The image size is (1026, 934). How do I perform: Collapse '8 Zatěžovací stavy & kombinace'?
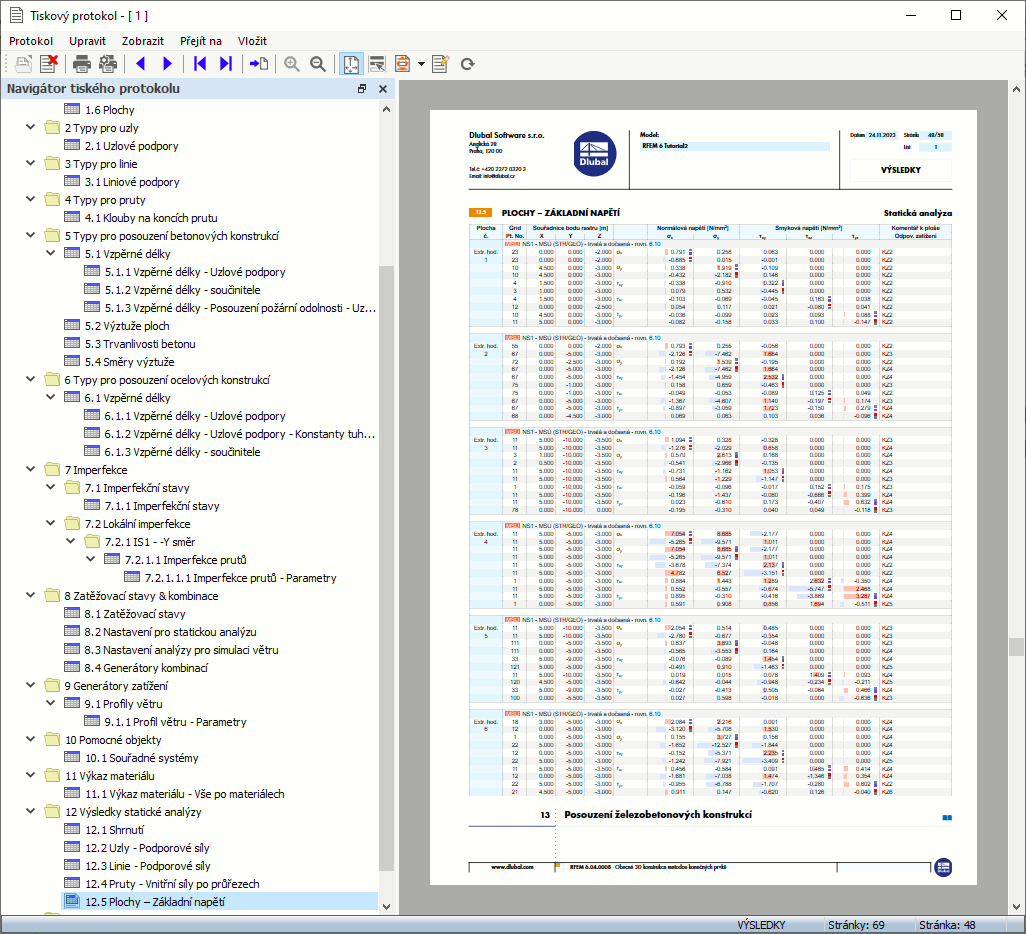[31, 595]
